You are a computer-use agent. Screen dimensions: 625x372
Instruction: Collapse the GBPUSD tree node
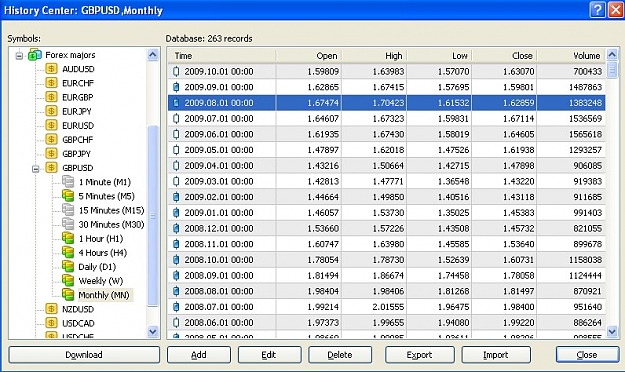pyautogui.click(x=35, y=169)
